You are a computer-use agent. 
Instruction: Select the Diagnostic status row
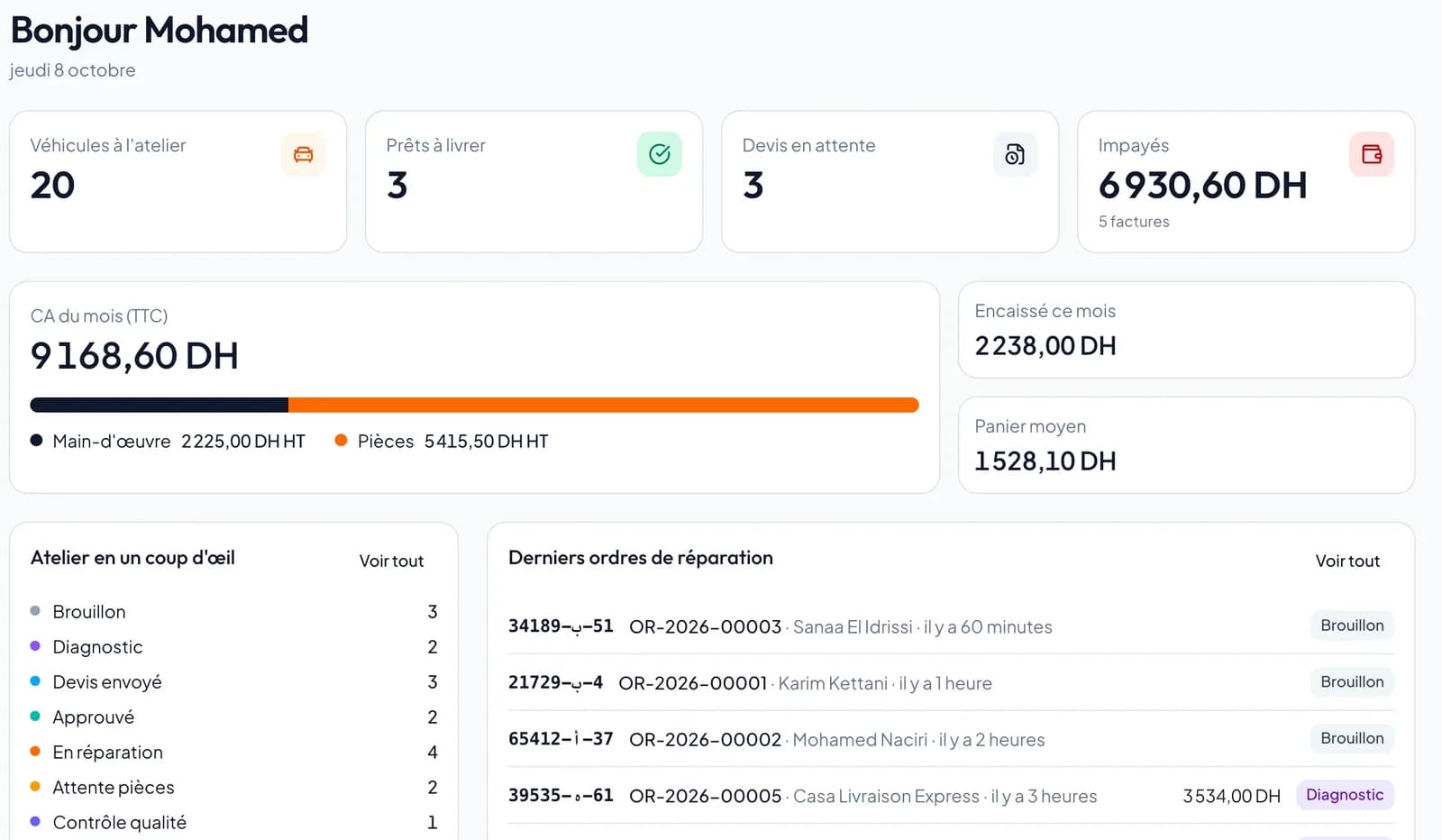tap(233, 647)
